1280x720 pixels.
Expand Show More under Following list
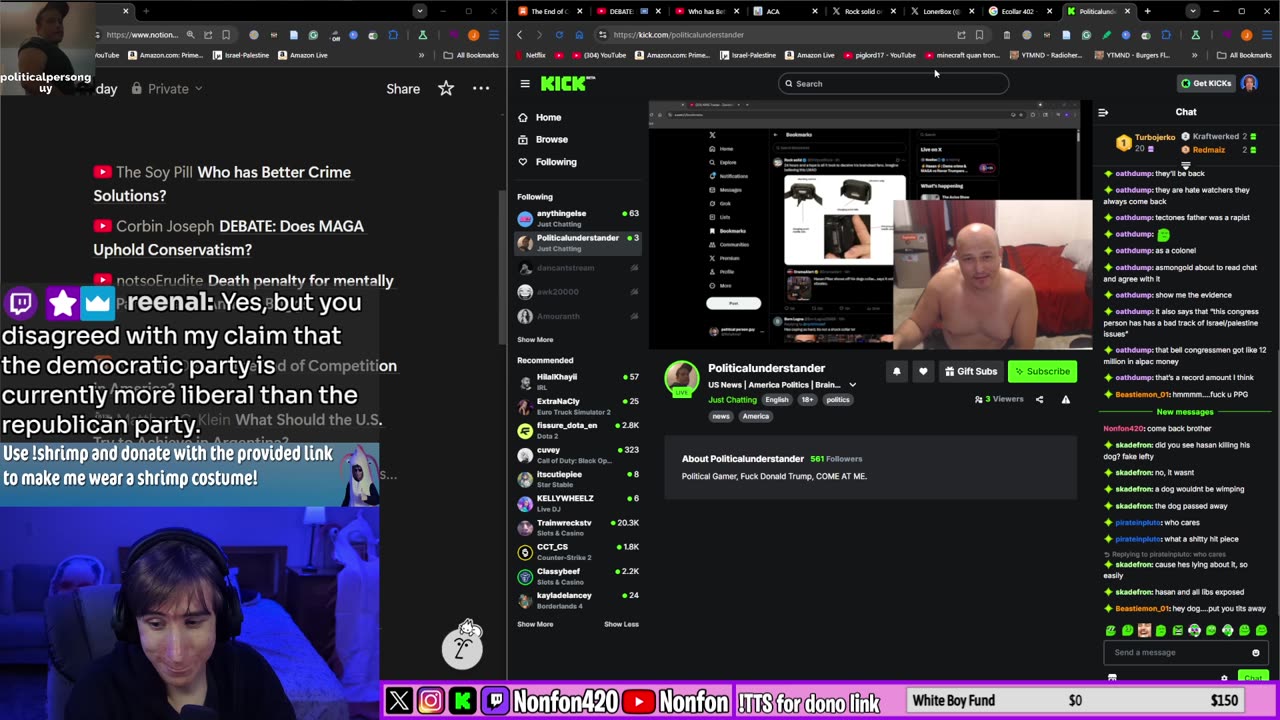(535, 340)
